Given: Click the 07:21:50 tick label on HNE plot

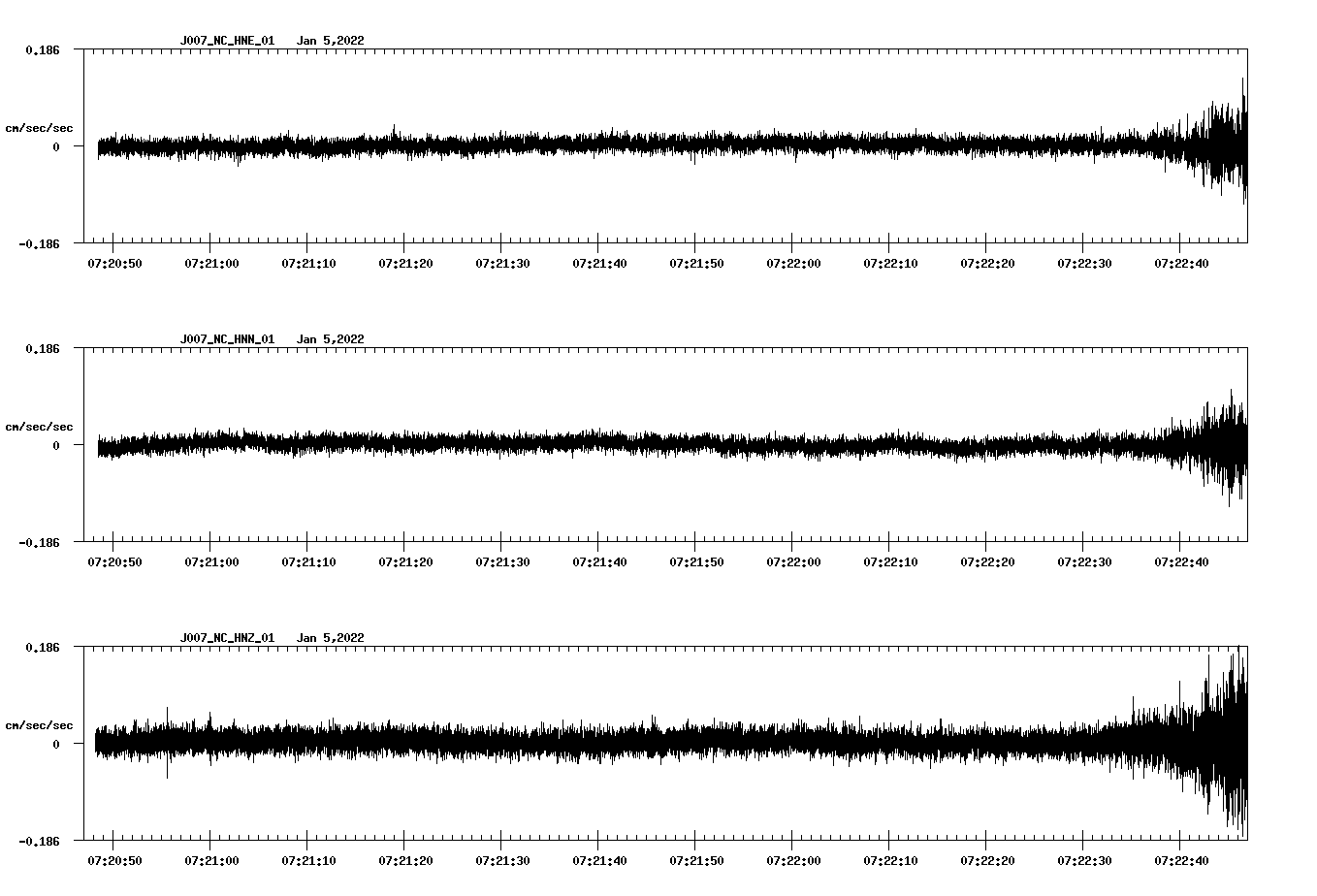Looking at the screenshot, I should pos(696,263).
